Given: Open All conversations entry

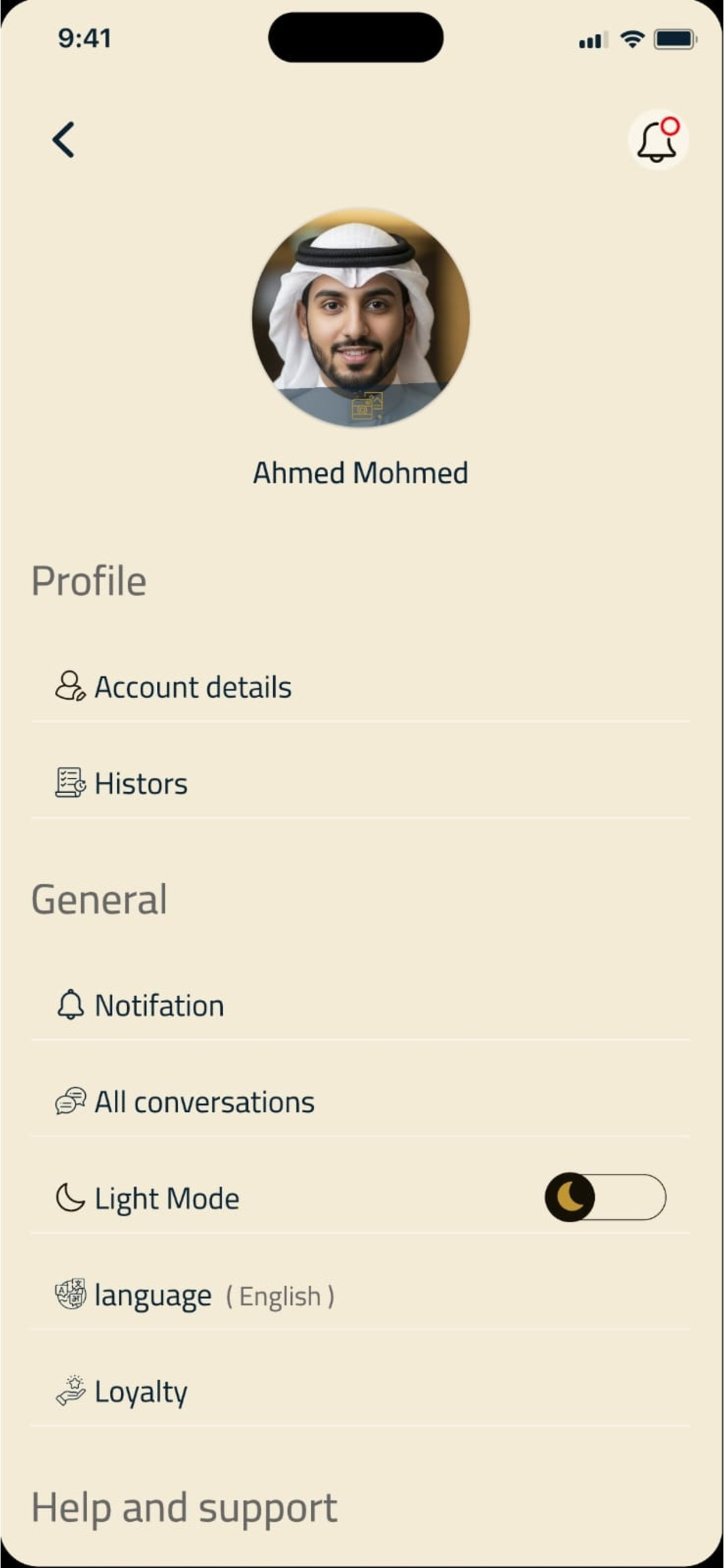Looking at the screenshot, I should [360, 1101].
